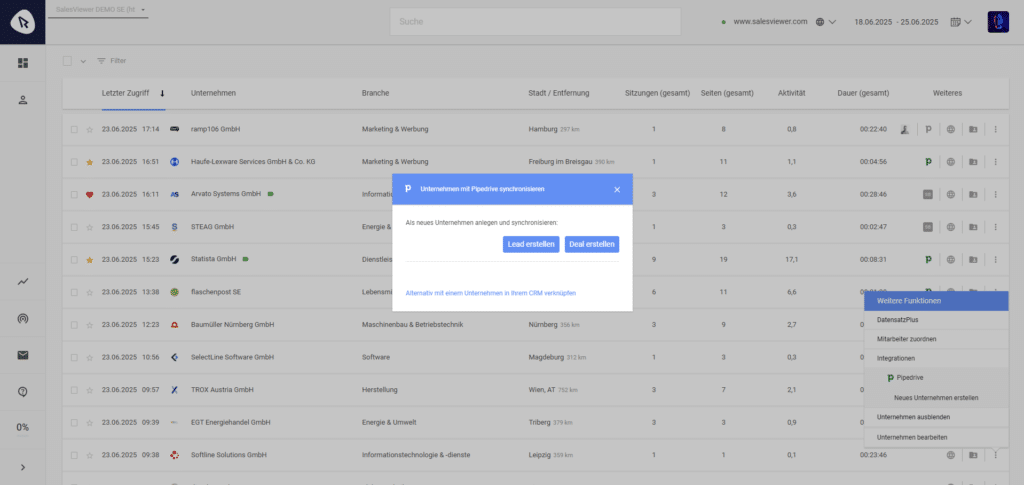Open the three-dot menu on Statista row
Image resolution: width=1024 pixels, height=485 pixels.
point(995,260)
